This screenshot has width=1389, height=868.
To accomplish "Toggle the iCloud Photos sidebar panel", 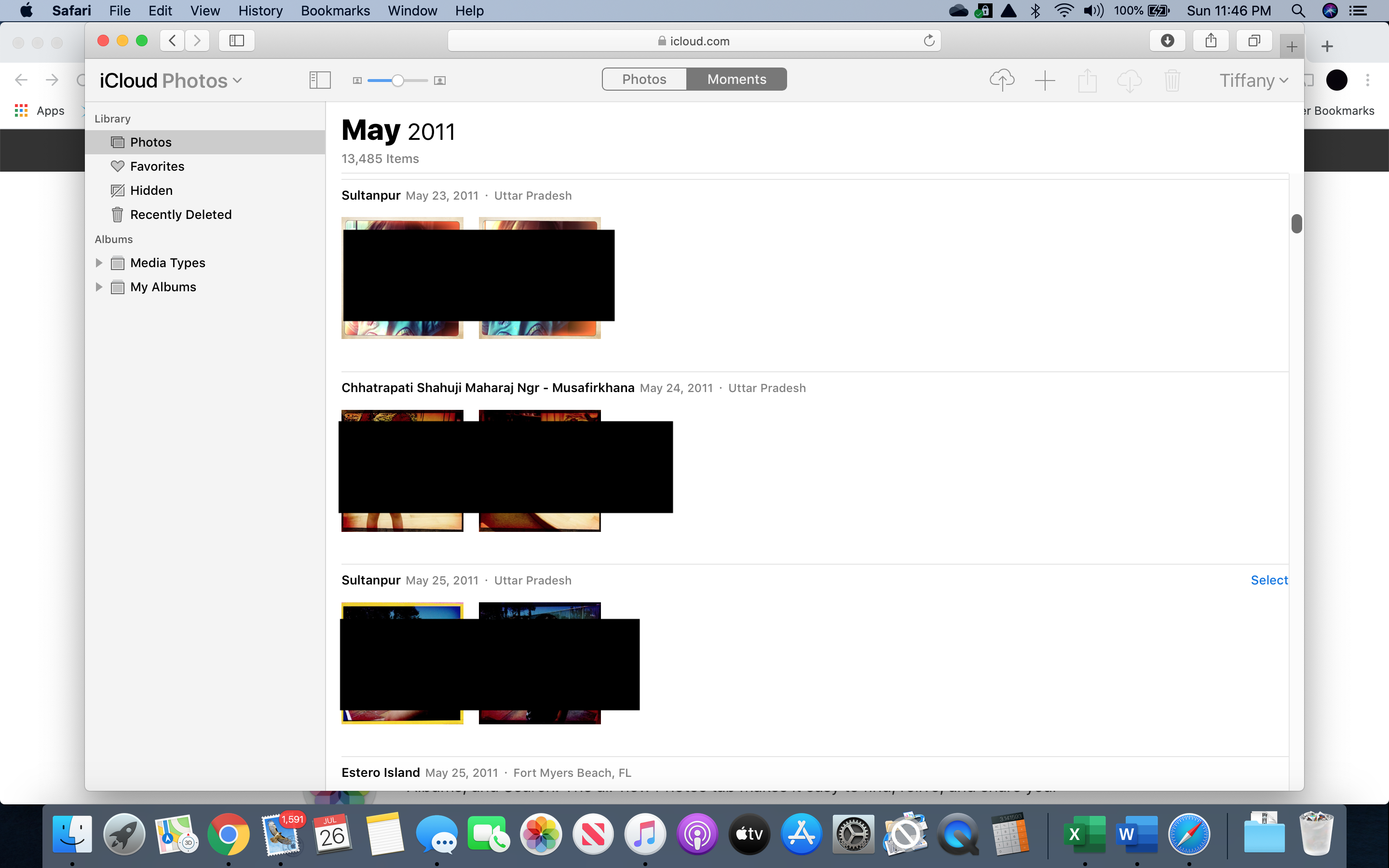I will tap(320, 81).
